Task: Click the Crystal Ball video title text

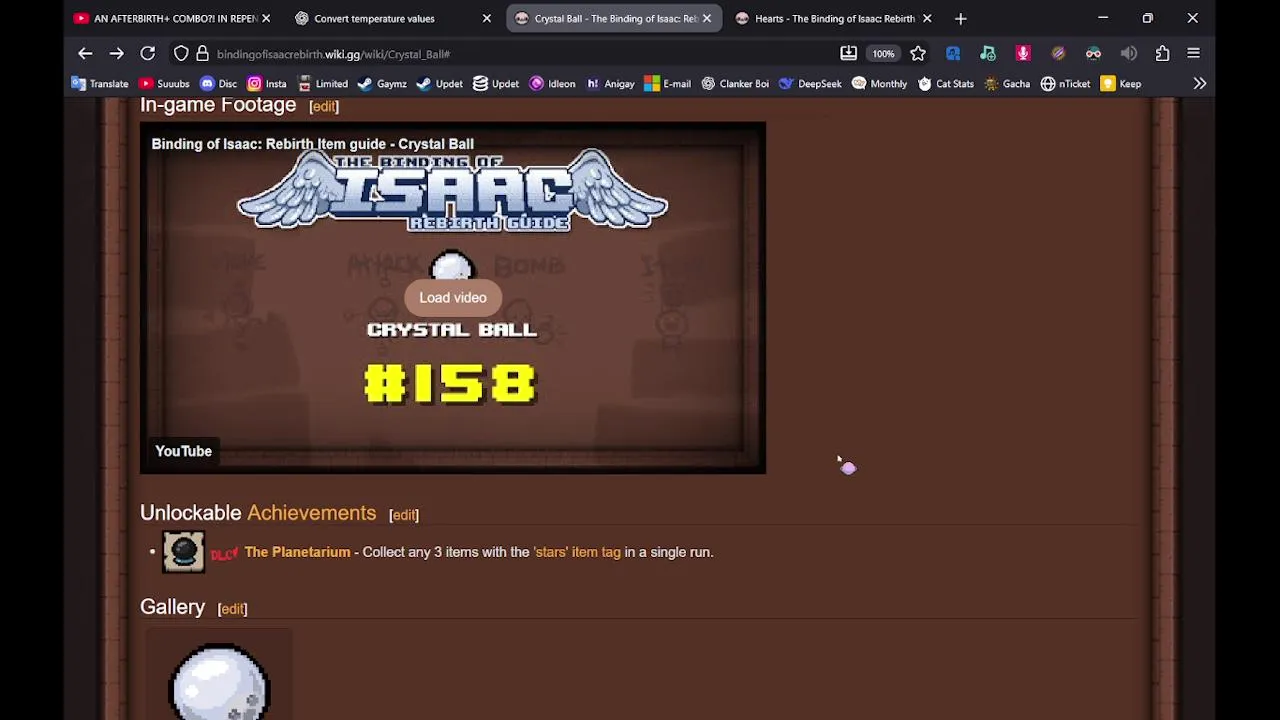Action: [x=312, y=144]
